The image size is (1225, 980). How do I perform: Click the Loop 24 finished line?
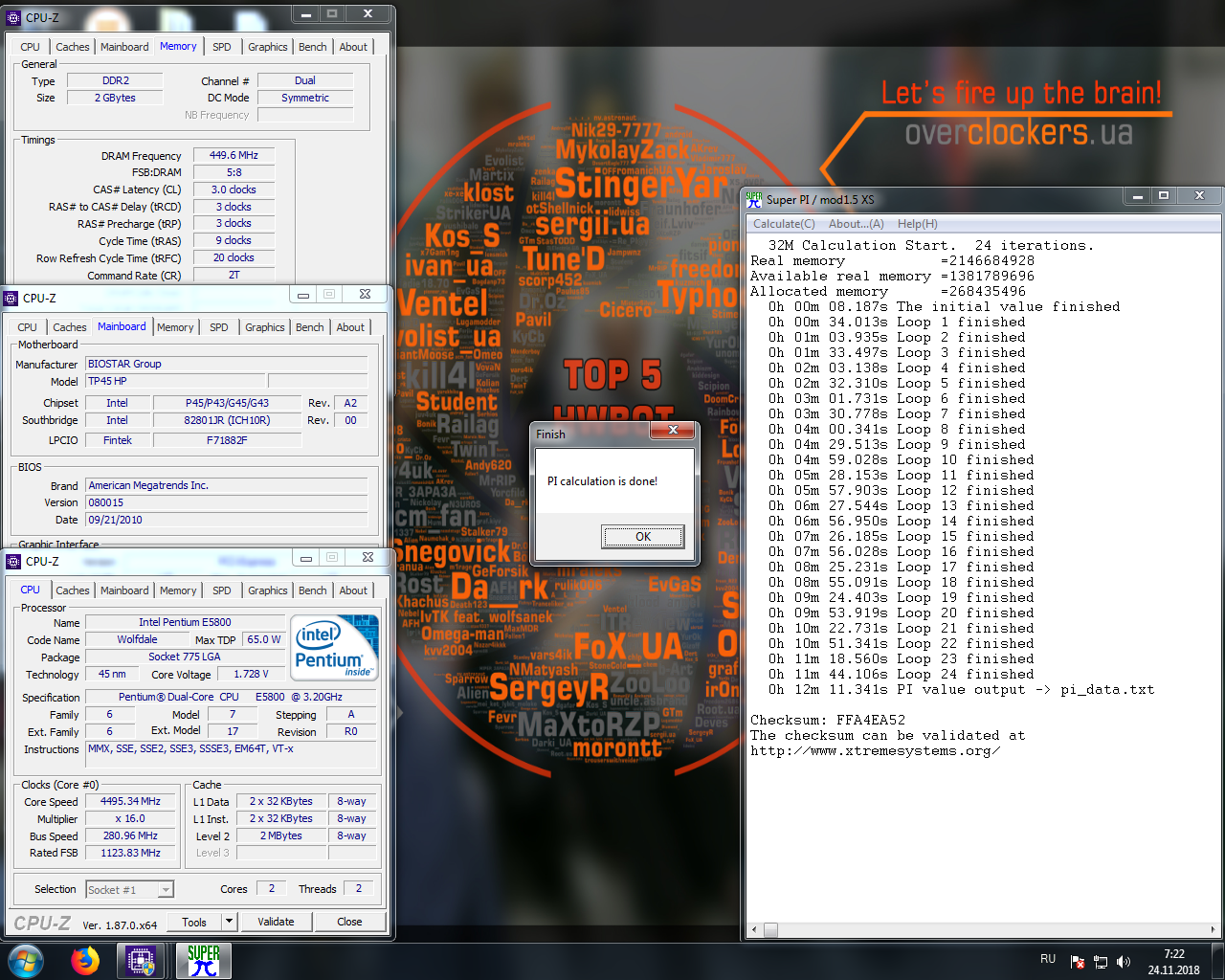click(902, 674)
